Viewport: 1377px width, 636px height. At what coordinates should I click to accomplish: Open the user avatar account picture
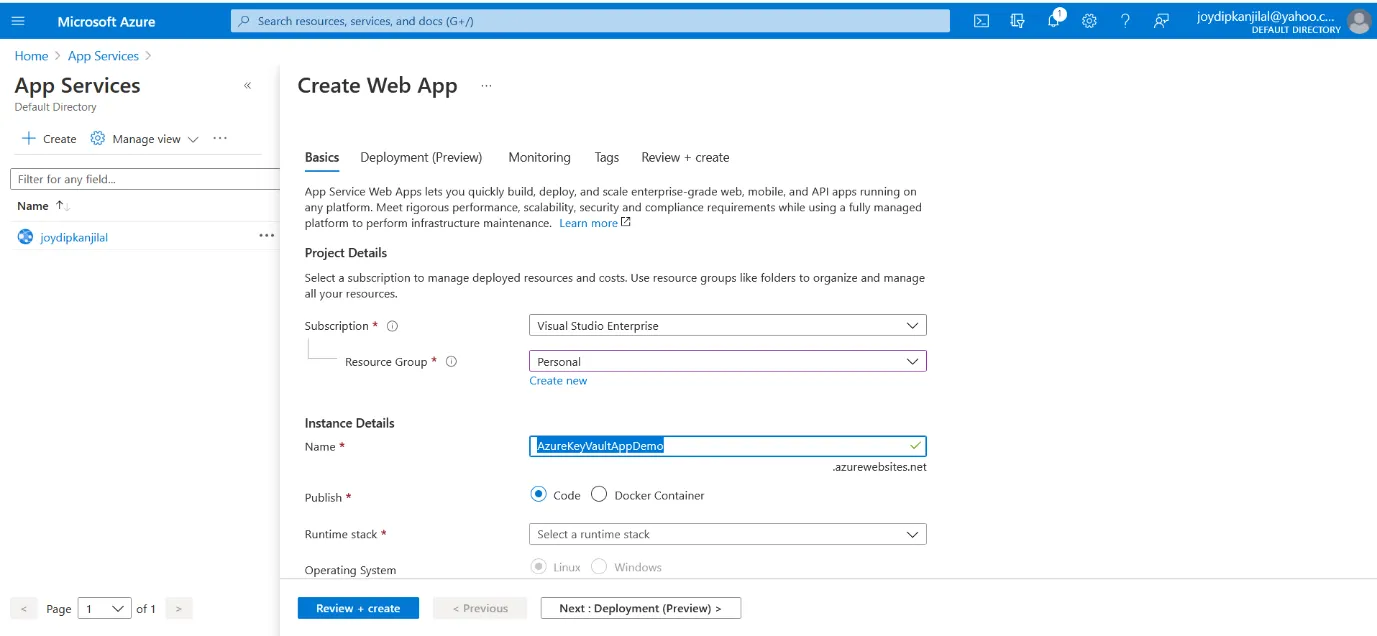(1359, 20)
